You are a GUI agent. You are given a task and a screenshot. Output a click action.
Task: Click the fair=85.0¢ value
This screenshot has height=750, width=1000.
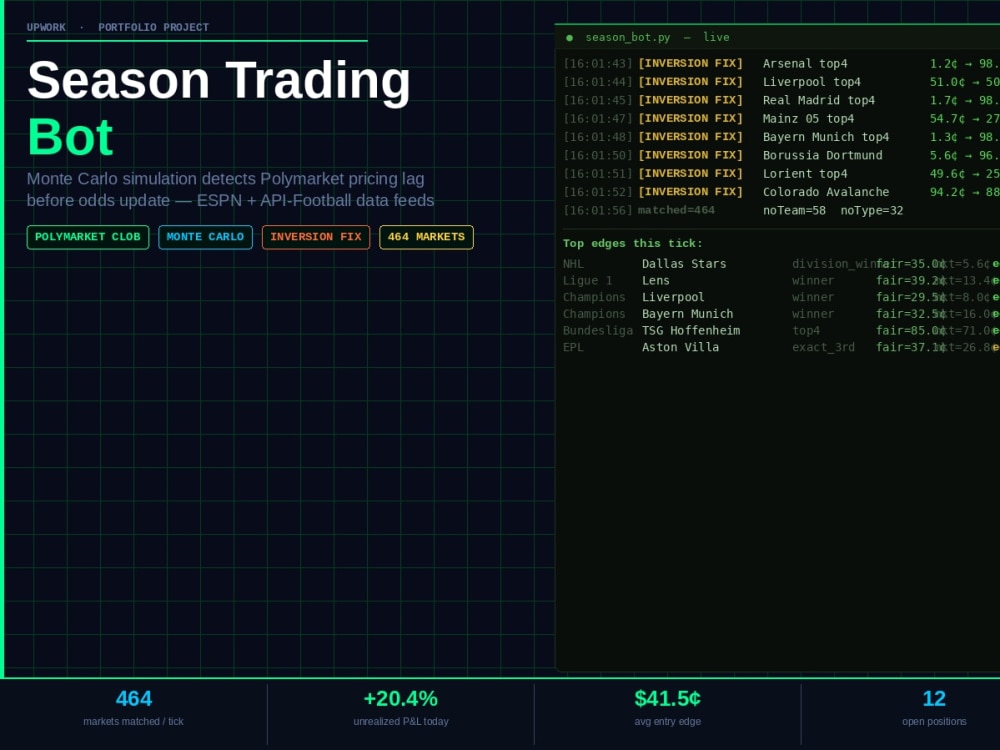coord(911,330)
